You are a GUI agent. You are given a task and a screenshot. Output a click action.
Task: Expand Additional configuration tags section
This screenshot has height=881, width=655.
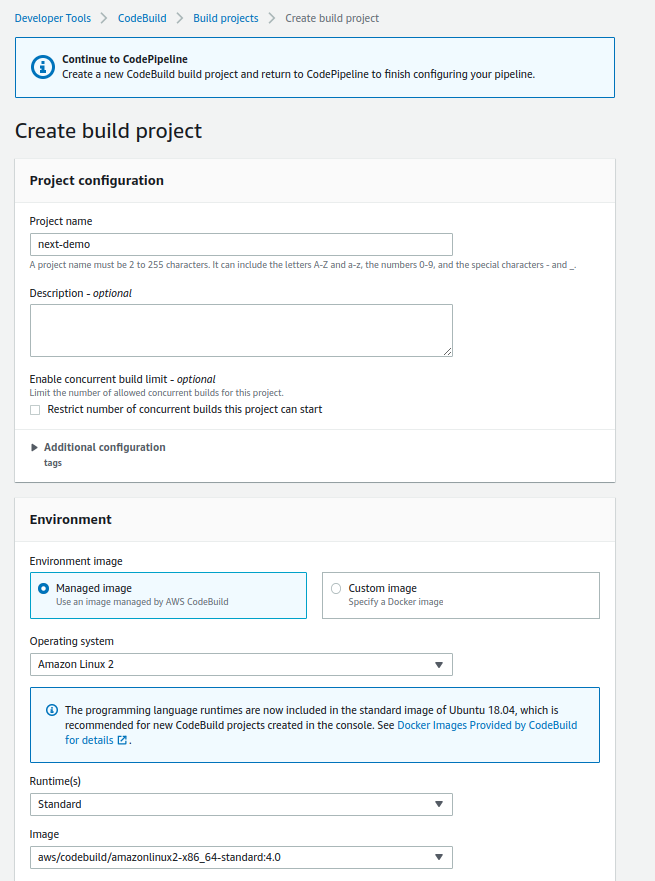104,447
